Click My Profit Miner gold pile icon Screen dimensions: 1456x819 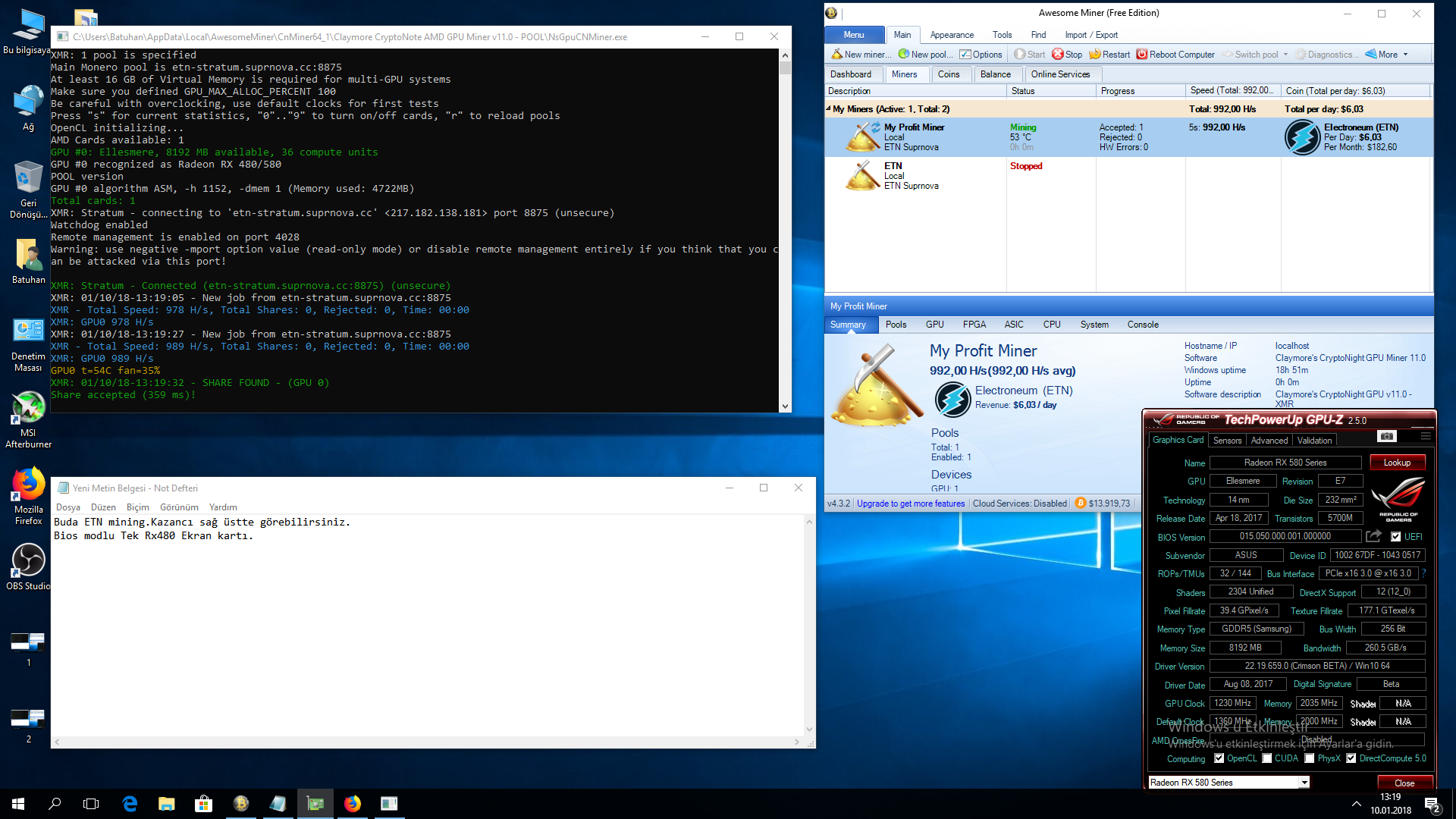coord(863,136)
